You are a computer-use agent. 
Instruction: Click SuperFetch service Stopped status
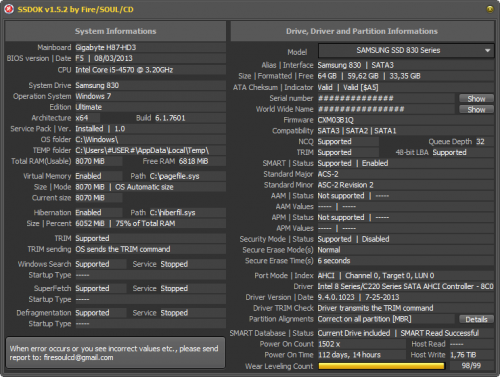[x=174, y=289]
